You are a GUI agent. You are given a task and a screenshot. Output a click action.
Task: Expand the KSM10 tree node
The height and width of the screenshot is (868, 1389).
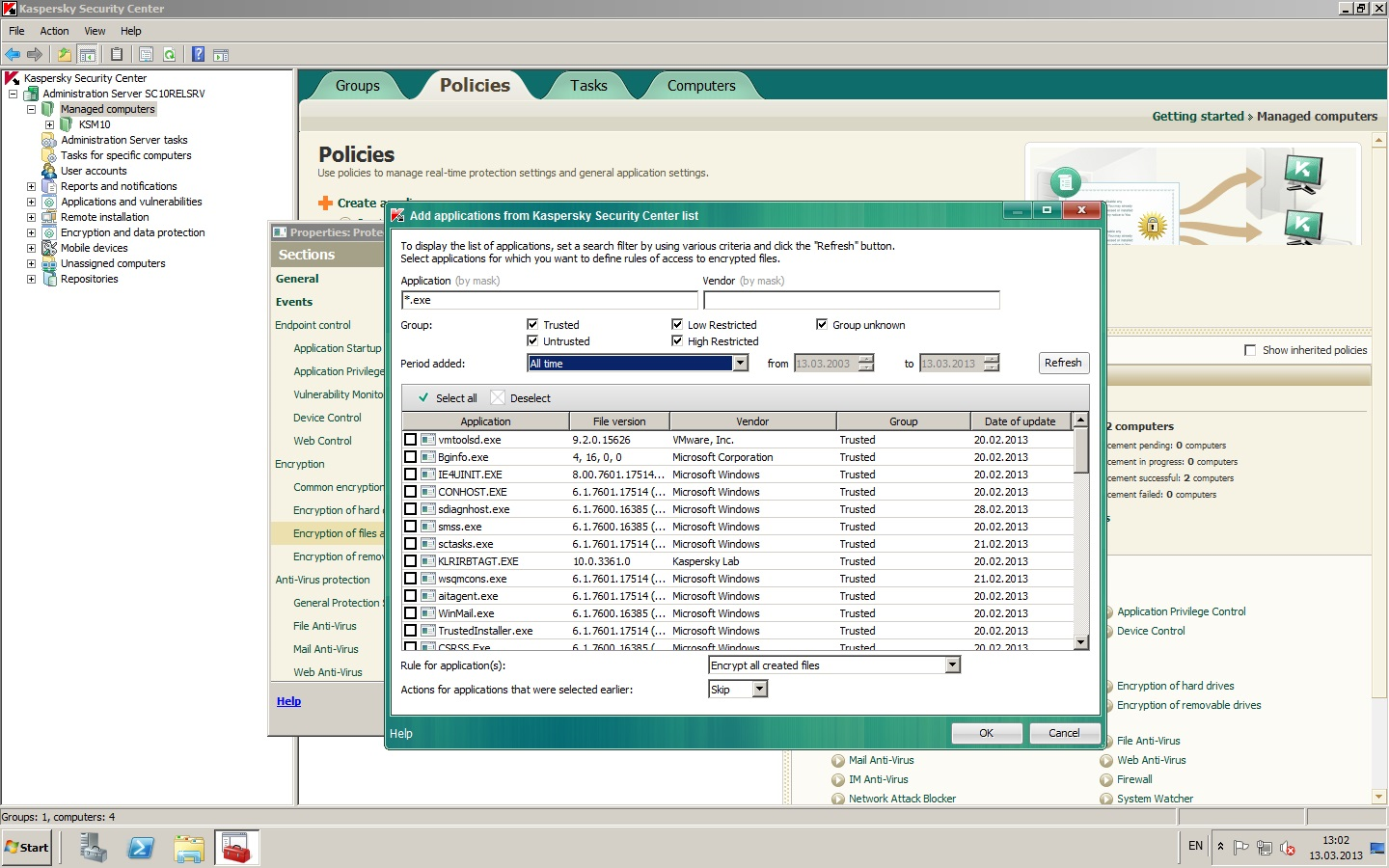click(49, 124)
